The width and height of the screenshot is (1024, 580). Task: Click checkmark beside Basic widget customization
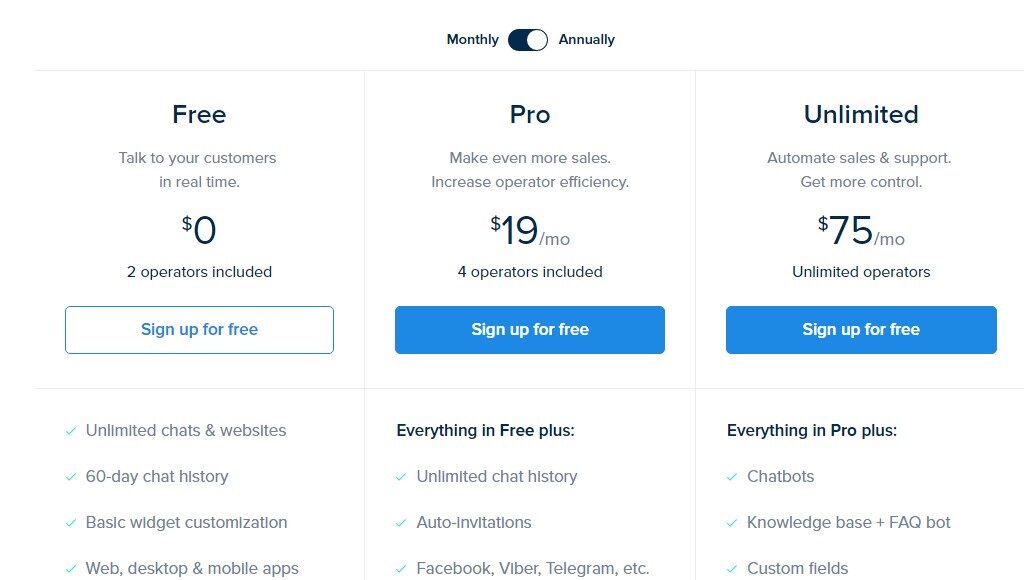pos(71,523)
